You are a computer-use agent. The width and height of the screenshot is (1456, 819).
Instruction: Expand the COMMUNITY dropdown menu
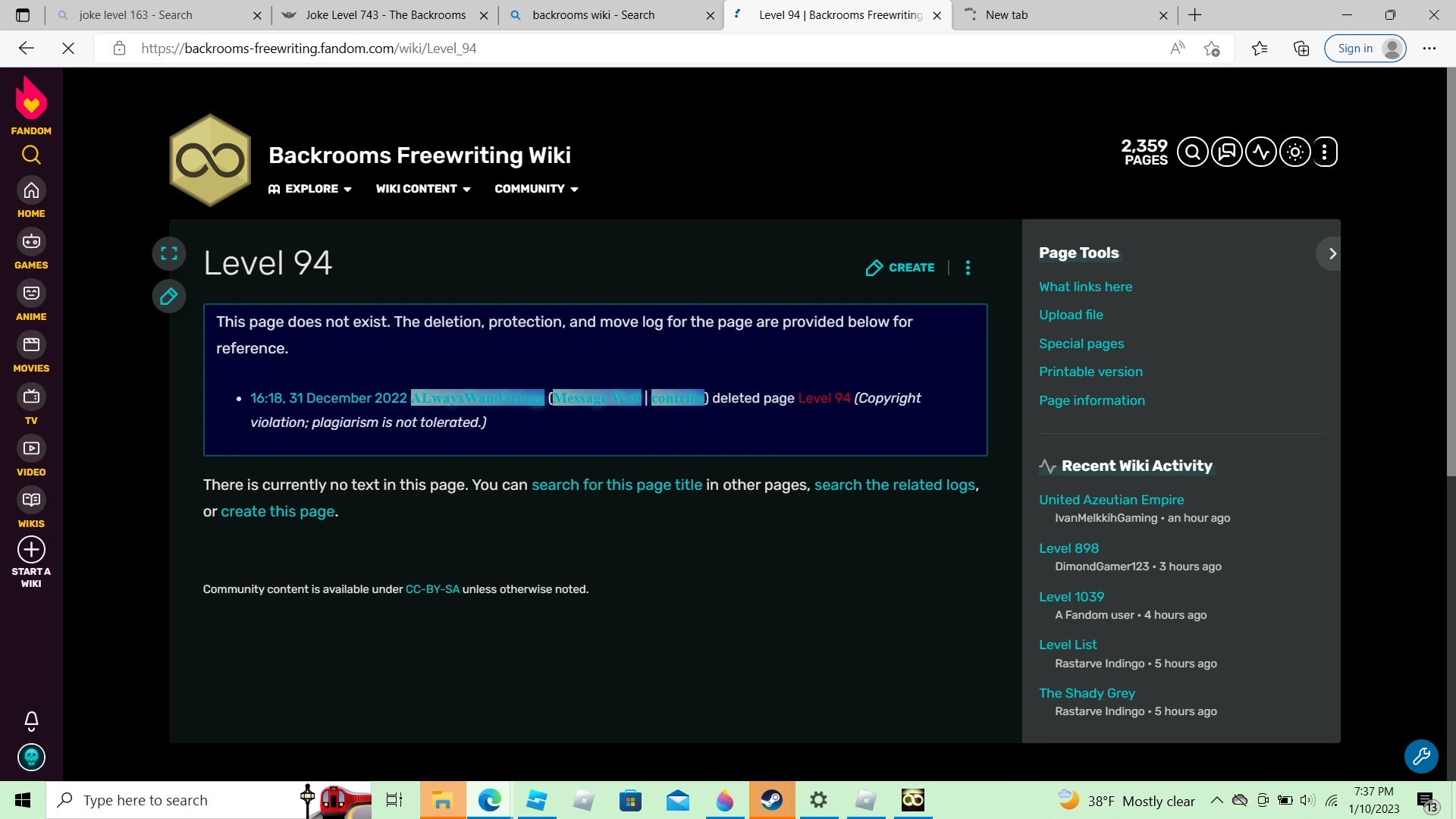pyautogui.click(x=536, y=189)
